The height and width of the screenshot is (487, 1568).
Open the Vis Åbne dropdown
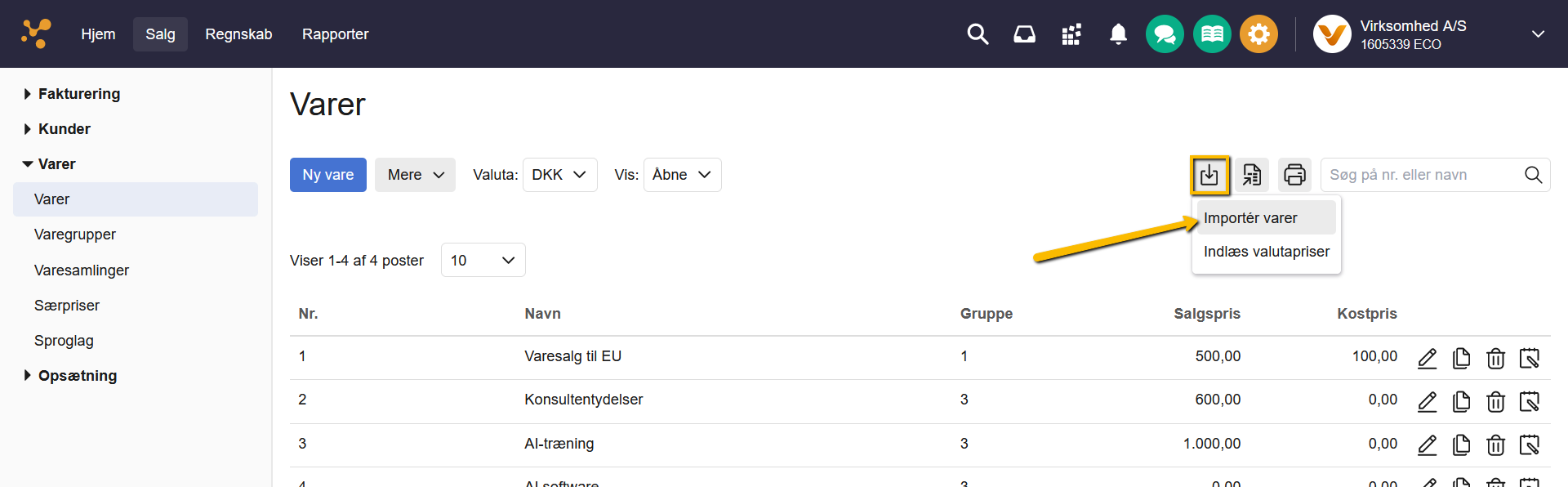(682, 175)
